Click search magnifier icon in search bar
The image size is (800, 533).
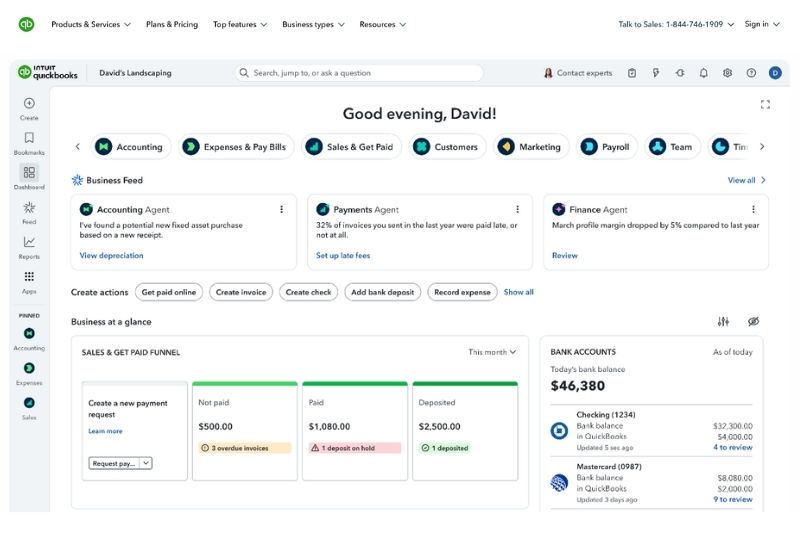coord(244,73)
